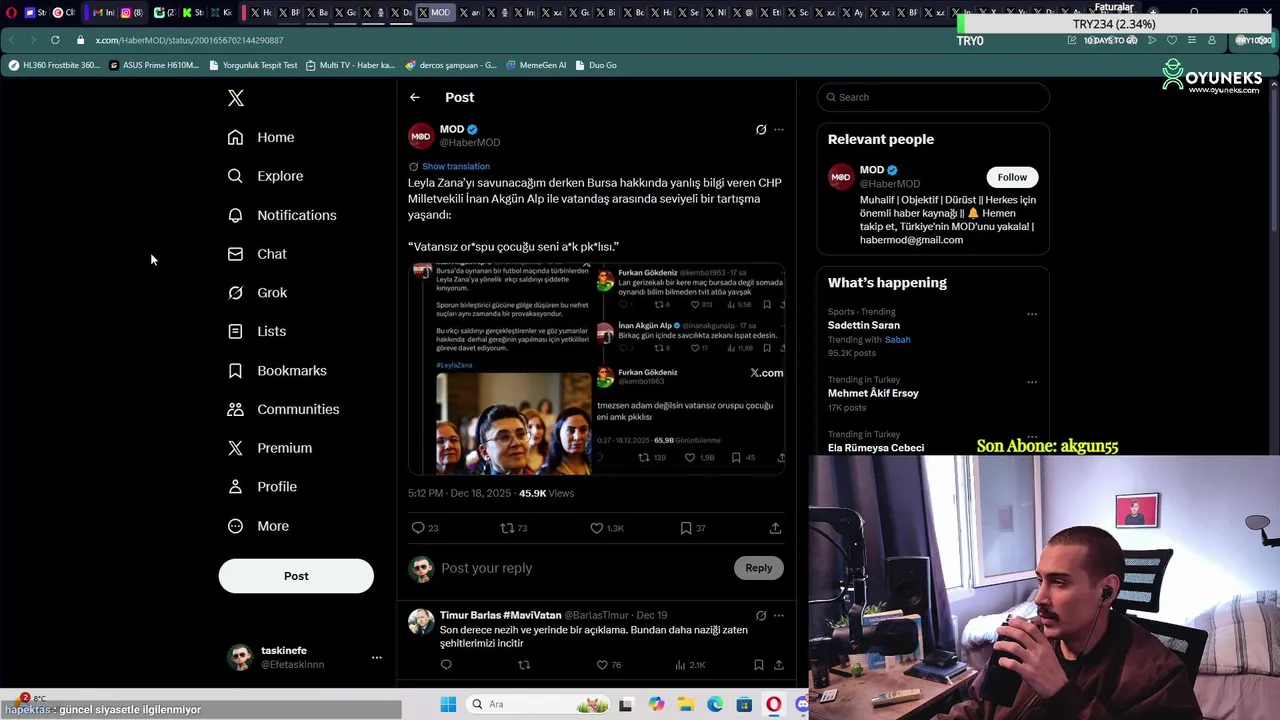Open MOD name in Relevant people
Screen dimensions: 1280x720
tap(872, 170)
